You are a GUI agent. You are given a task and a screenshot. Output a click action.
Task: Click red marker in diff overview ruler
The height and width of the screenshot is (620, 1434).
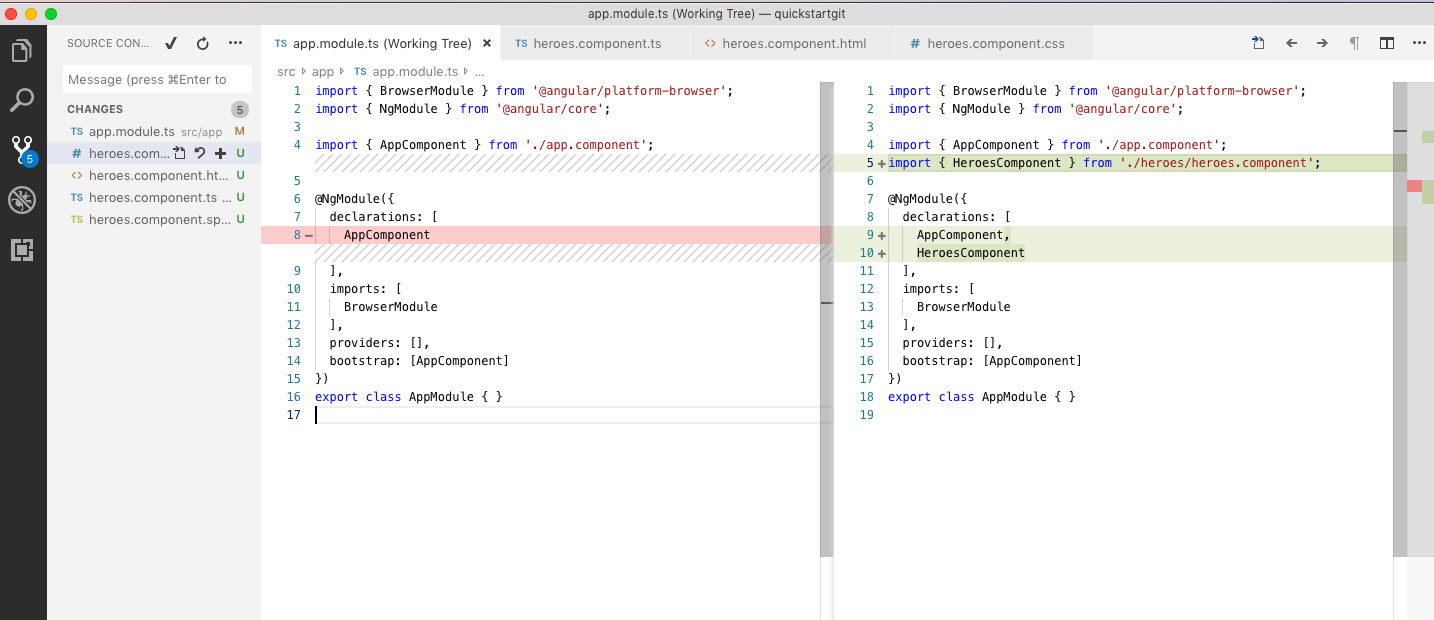tap(1414, 186)
